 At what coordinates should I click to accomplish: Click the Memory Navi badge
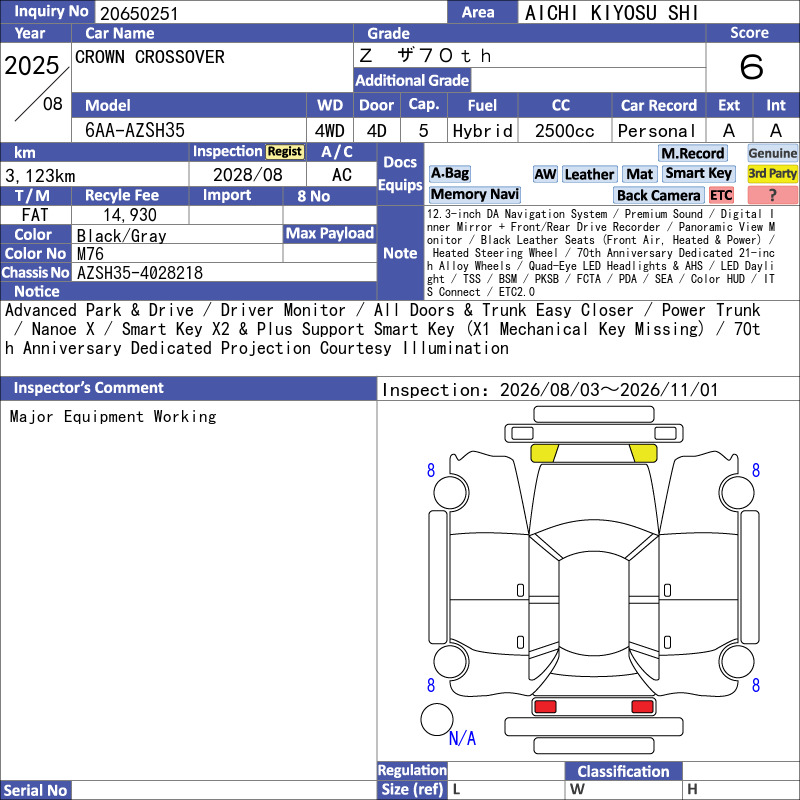[474, 194]
